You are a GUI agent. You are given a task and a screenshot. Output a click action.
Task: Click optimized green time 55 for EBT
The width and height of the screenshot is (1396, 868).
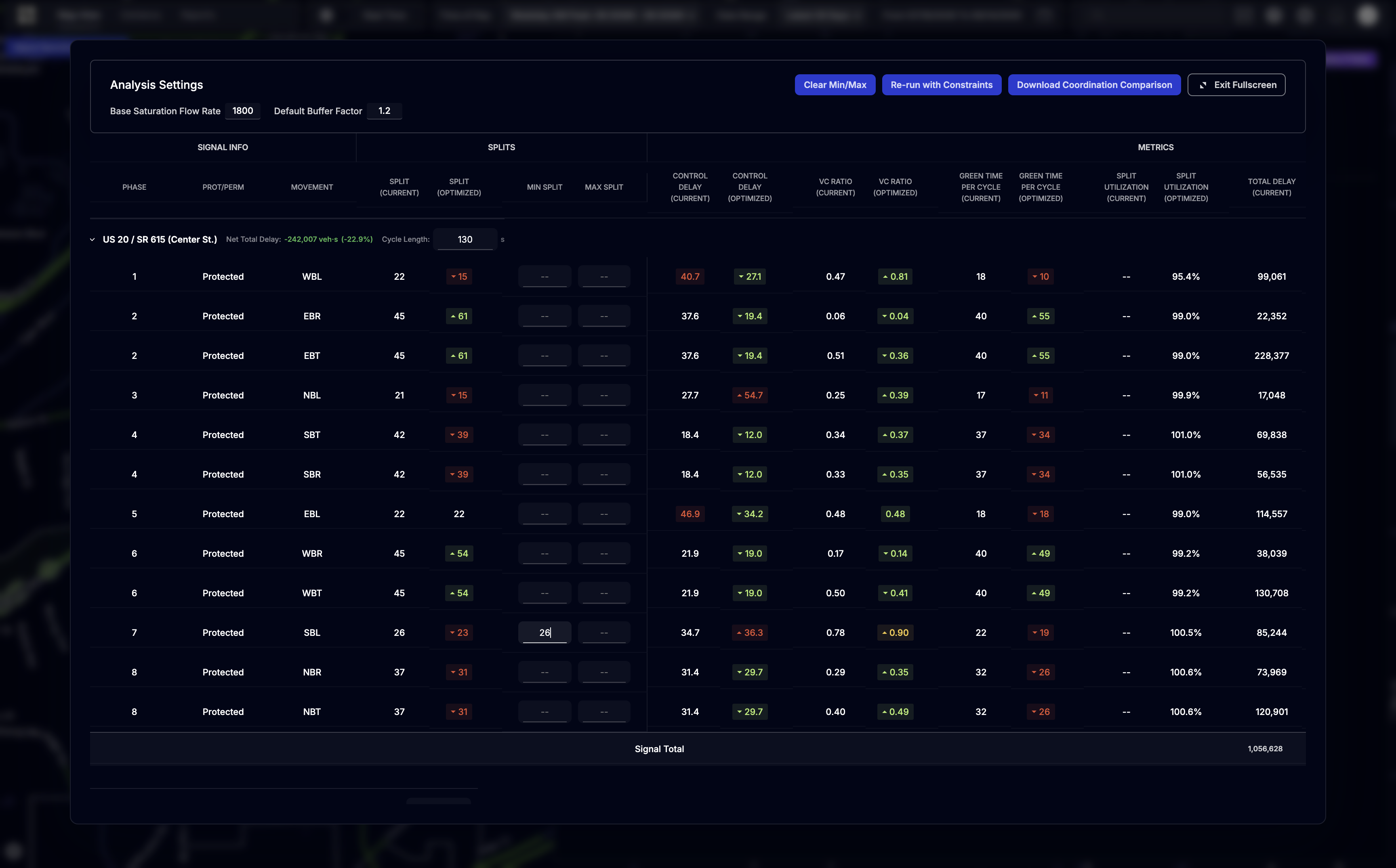click(1040, 356)
